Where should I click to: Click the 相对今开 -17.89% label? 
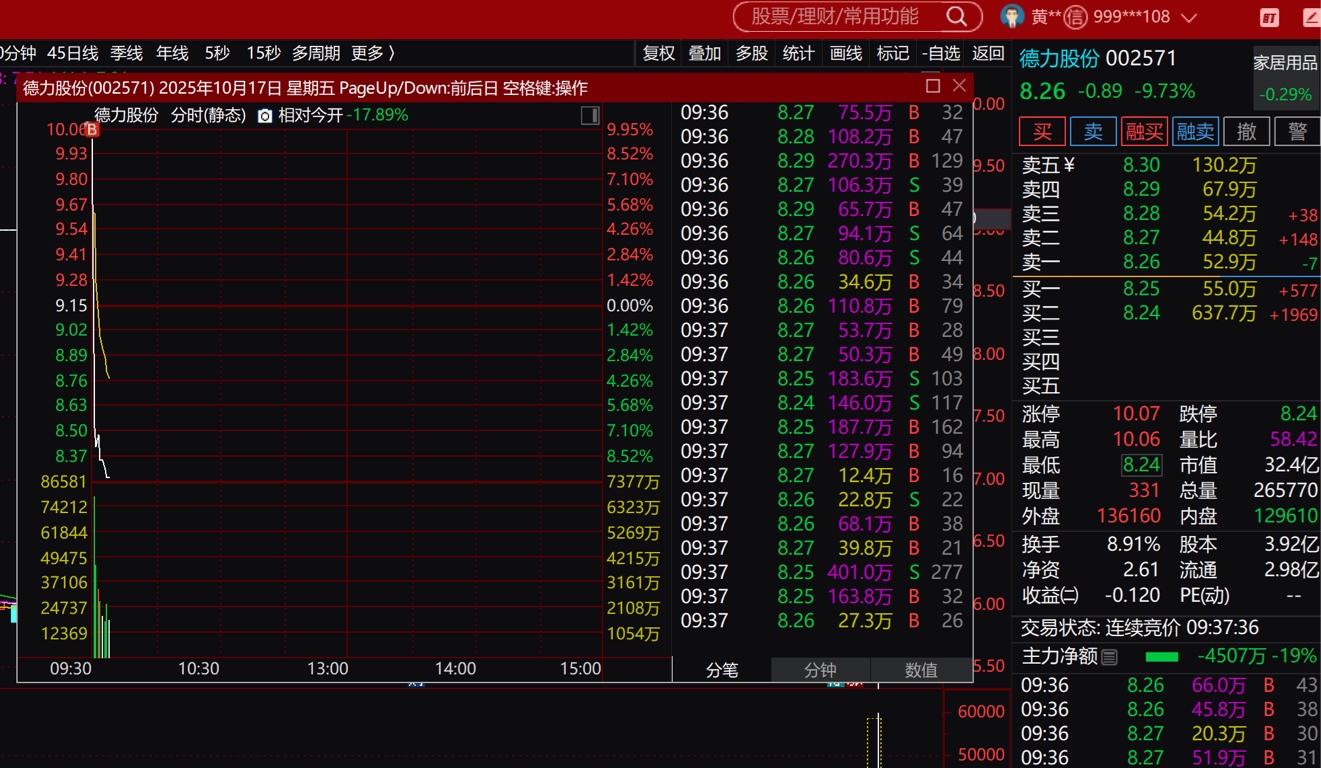click(343, 116)
